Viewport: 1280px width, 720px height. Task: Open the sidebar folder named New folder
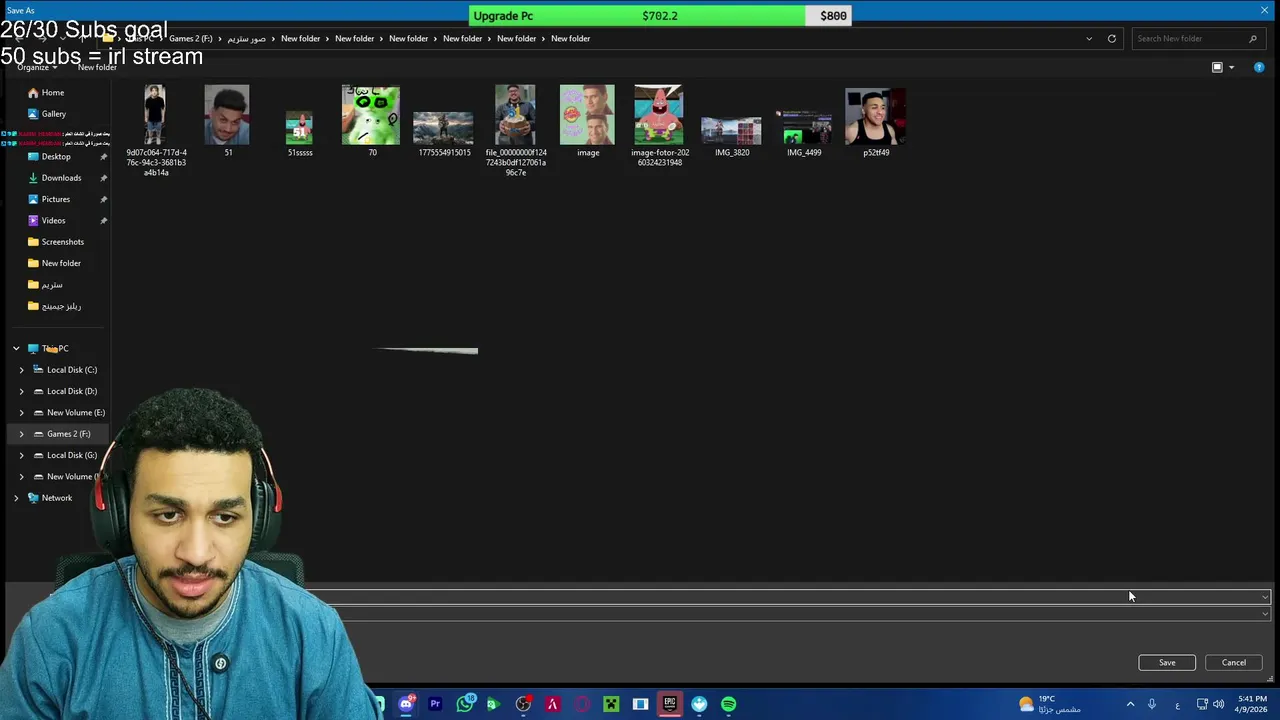click(x=61, y=263)
